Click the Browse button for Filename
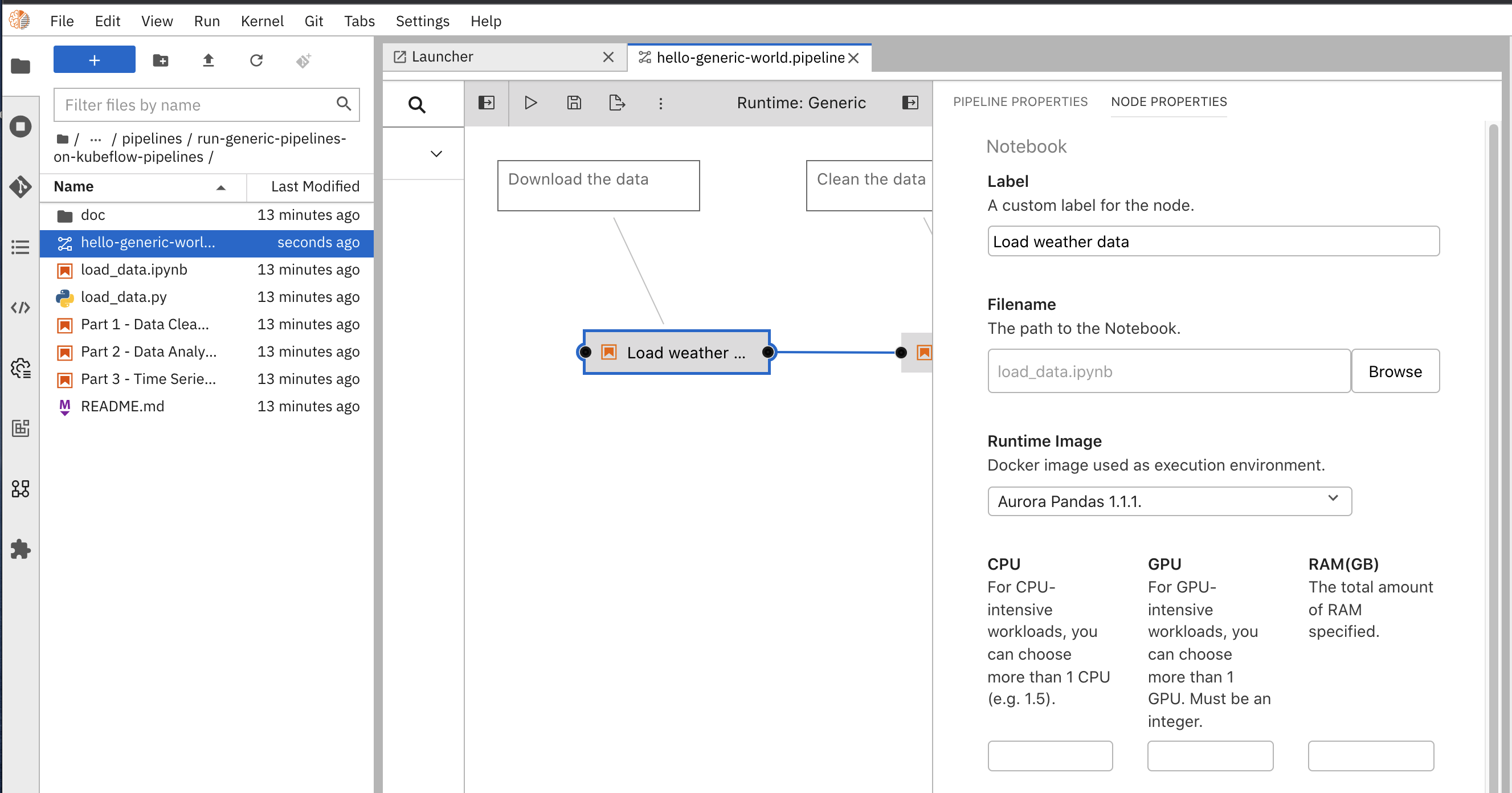The height and width of the screenshot is (793, 1512). (x=1395, y=371)
